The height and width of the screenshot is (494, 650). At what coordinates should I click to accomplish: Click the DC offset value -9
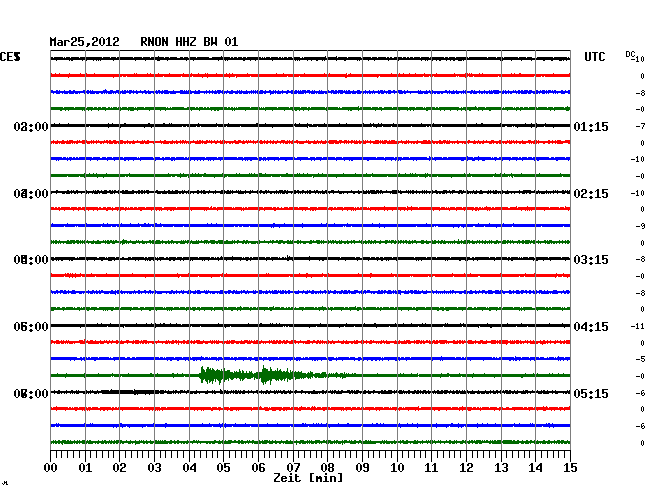(x=640, y=226)
